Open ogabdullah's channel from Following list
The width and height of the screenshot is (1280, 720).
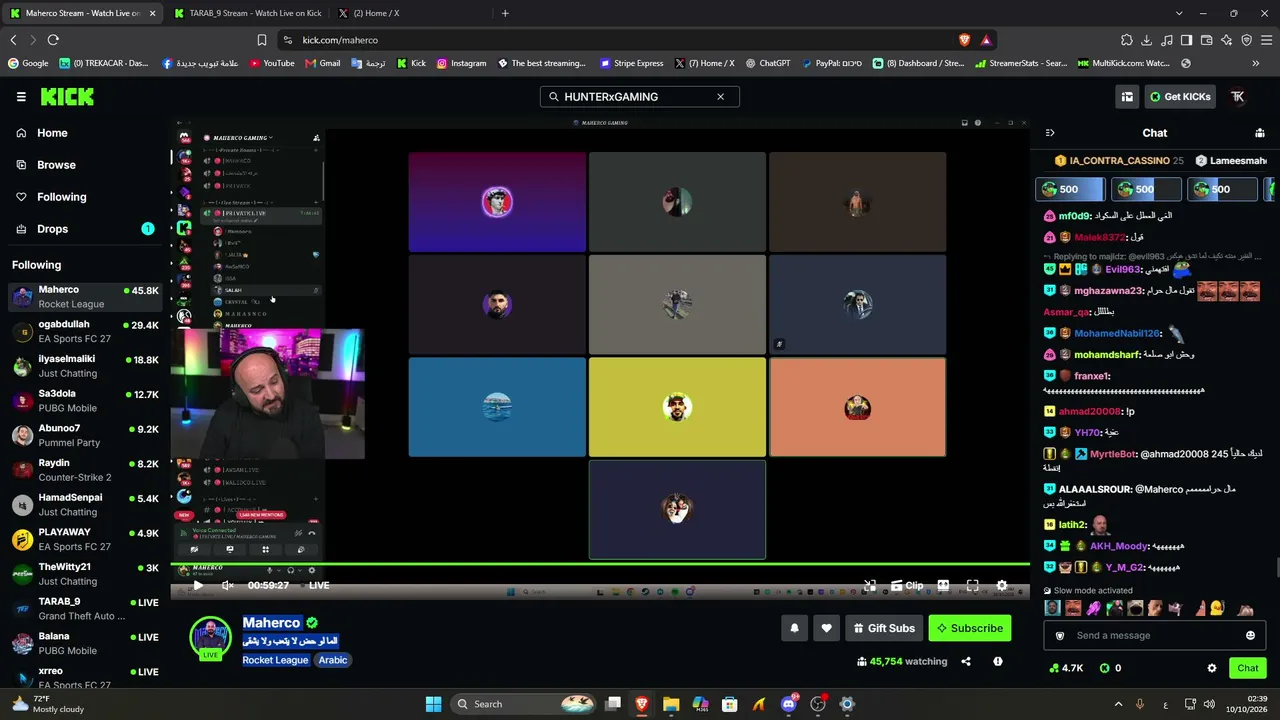pyautogui.click(x=85, y=331)
